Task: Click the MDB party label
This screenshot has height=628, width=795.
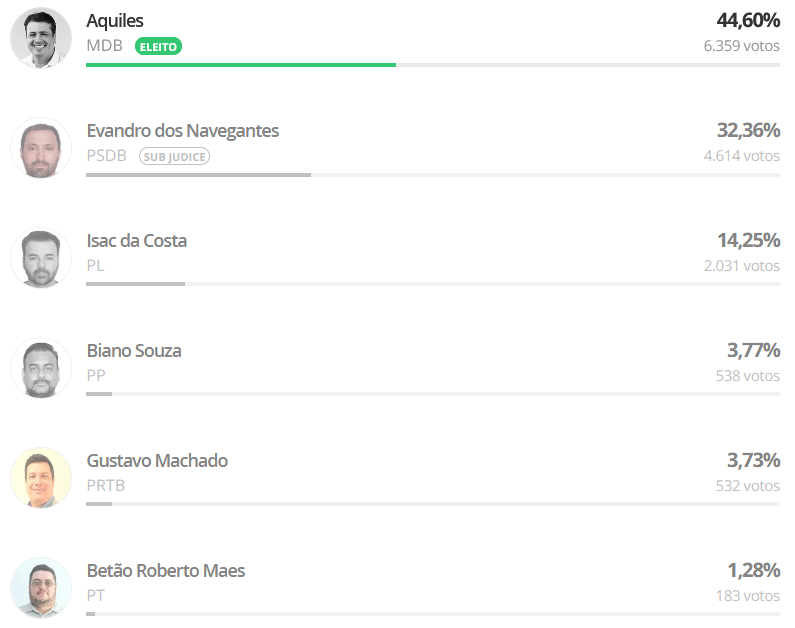Action: [x=104, y=46]
